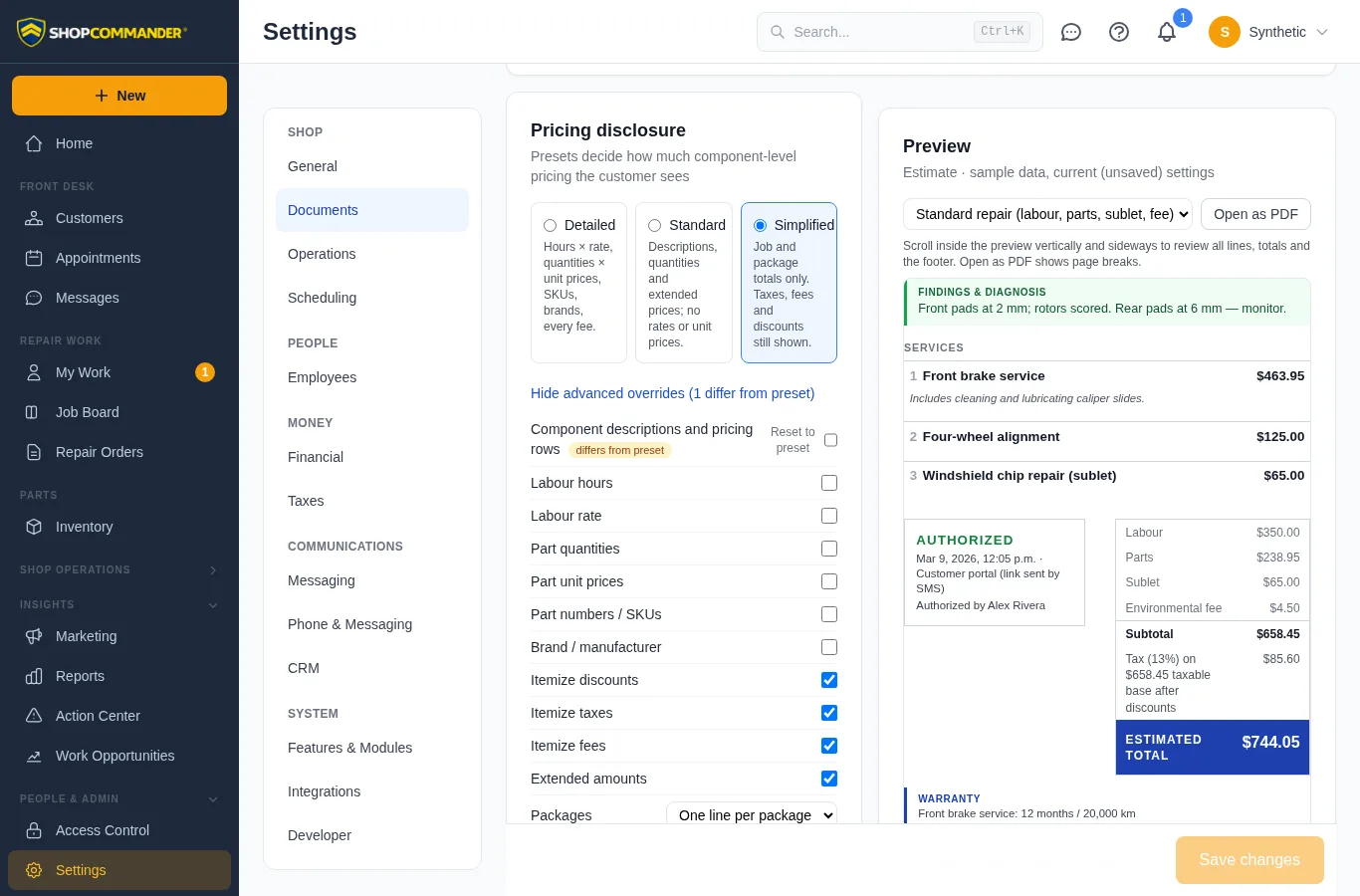The height and width of the screenshot is (896, 1360).
Task: Go to Scheduling settings
Action: click(372, 298)
